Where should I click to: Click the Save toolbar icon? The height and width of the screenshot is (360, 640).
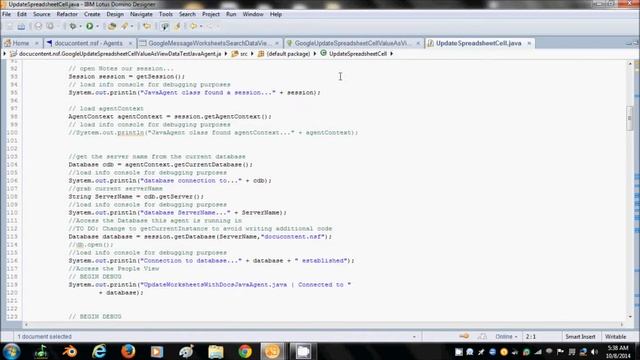(x=21, y=27)
